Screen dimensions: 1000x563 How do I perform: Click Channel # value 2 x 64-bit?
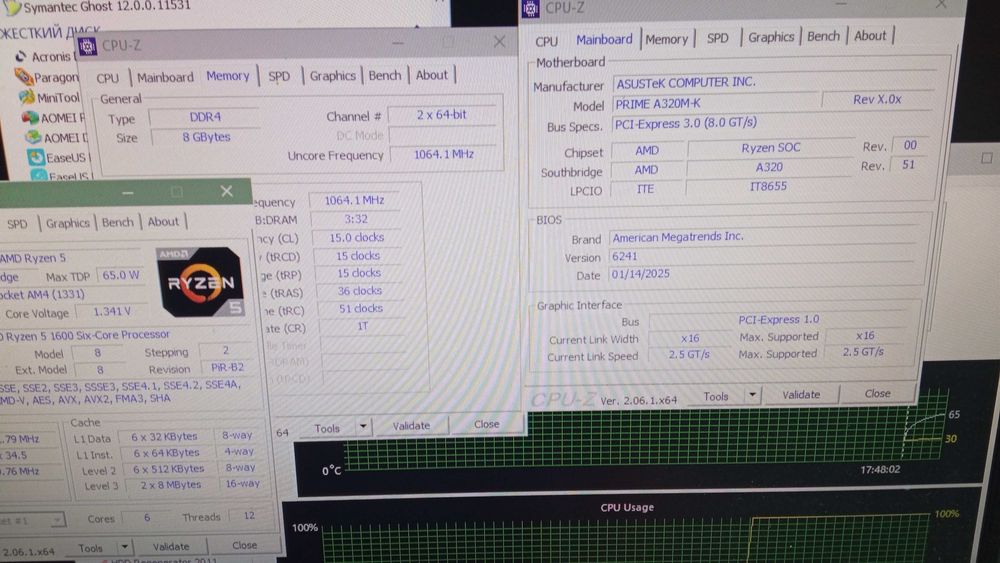click(441, 115)
